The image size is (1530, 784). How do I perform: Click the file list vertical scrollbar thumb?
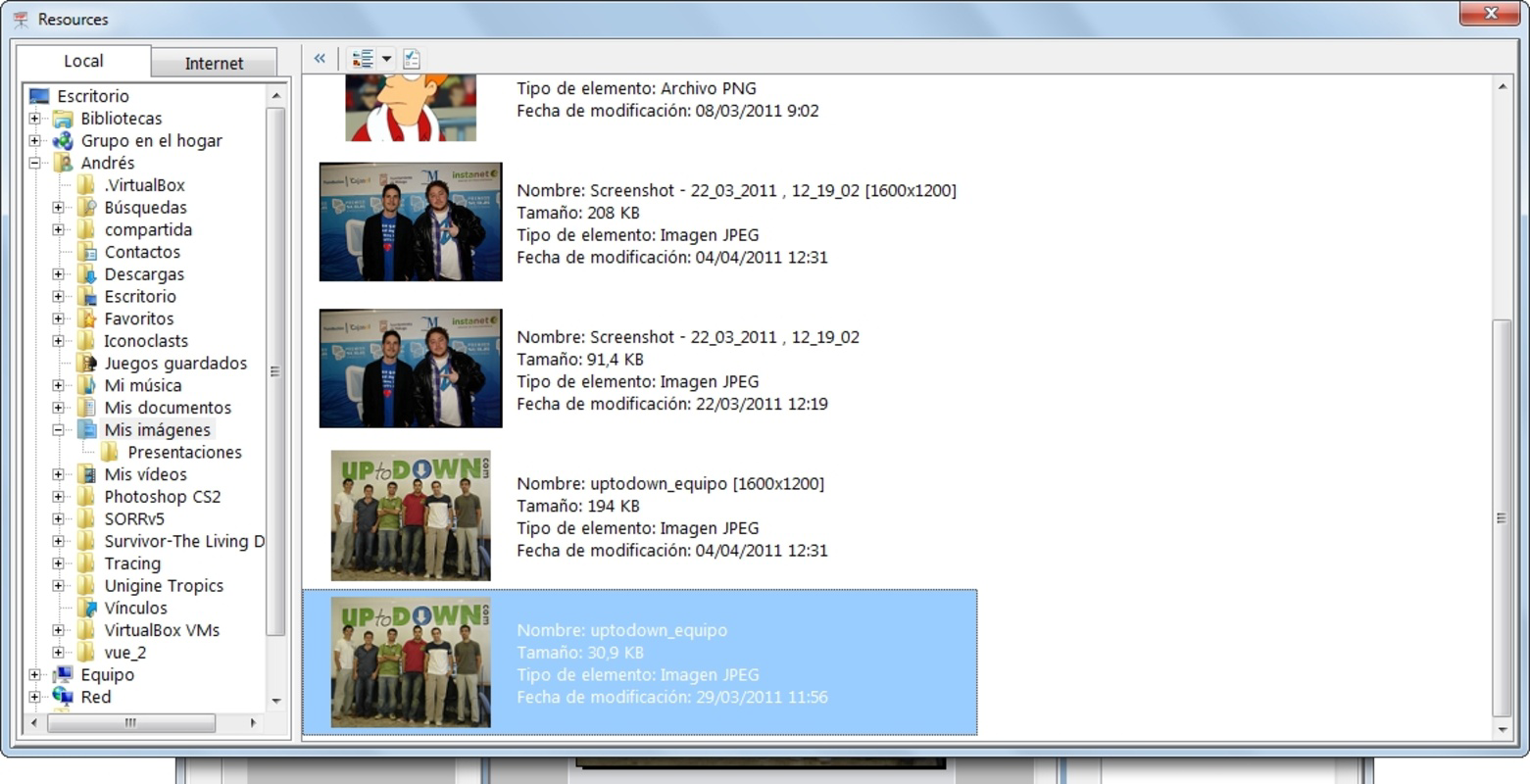1503,518
